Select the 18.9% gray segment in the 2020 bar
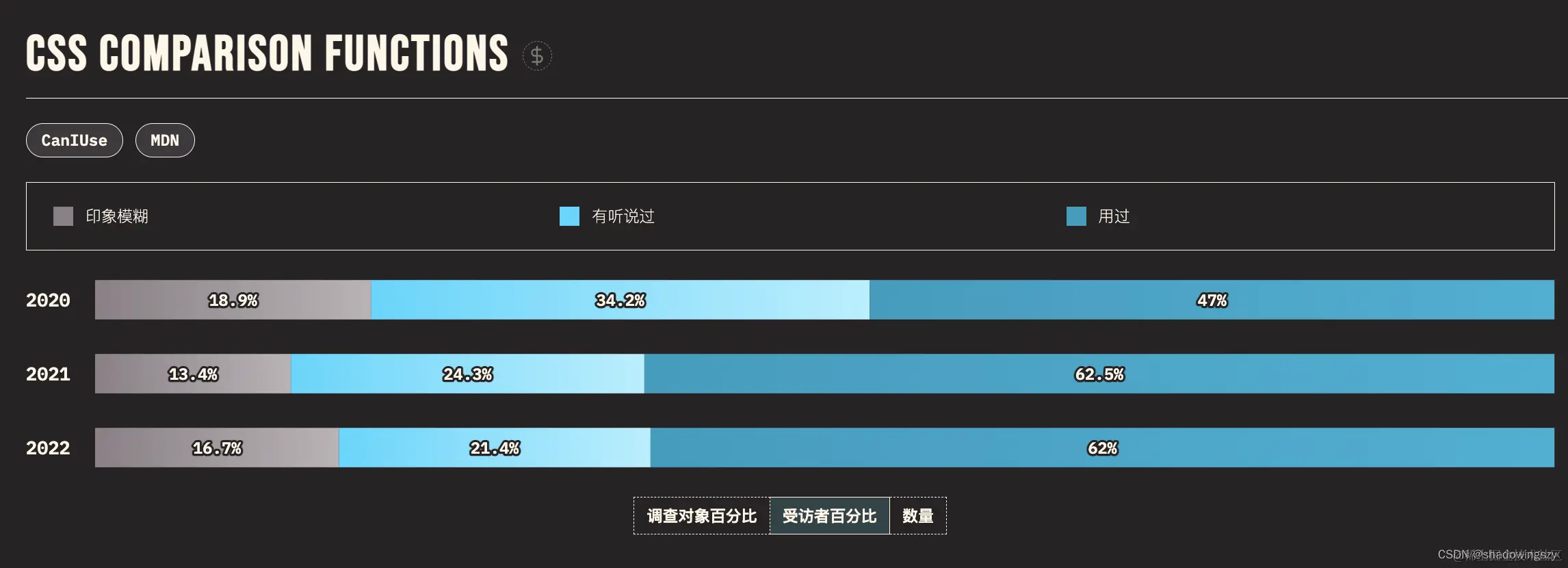This screenshot has width=1568, height=568. [x=233, y=300]
